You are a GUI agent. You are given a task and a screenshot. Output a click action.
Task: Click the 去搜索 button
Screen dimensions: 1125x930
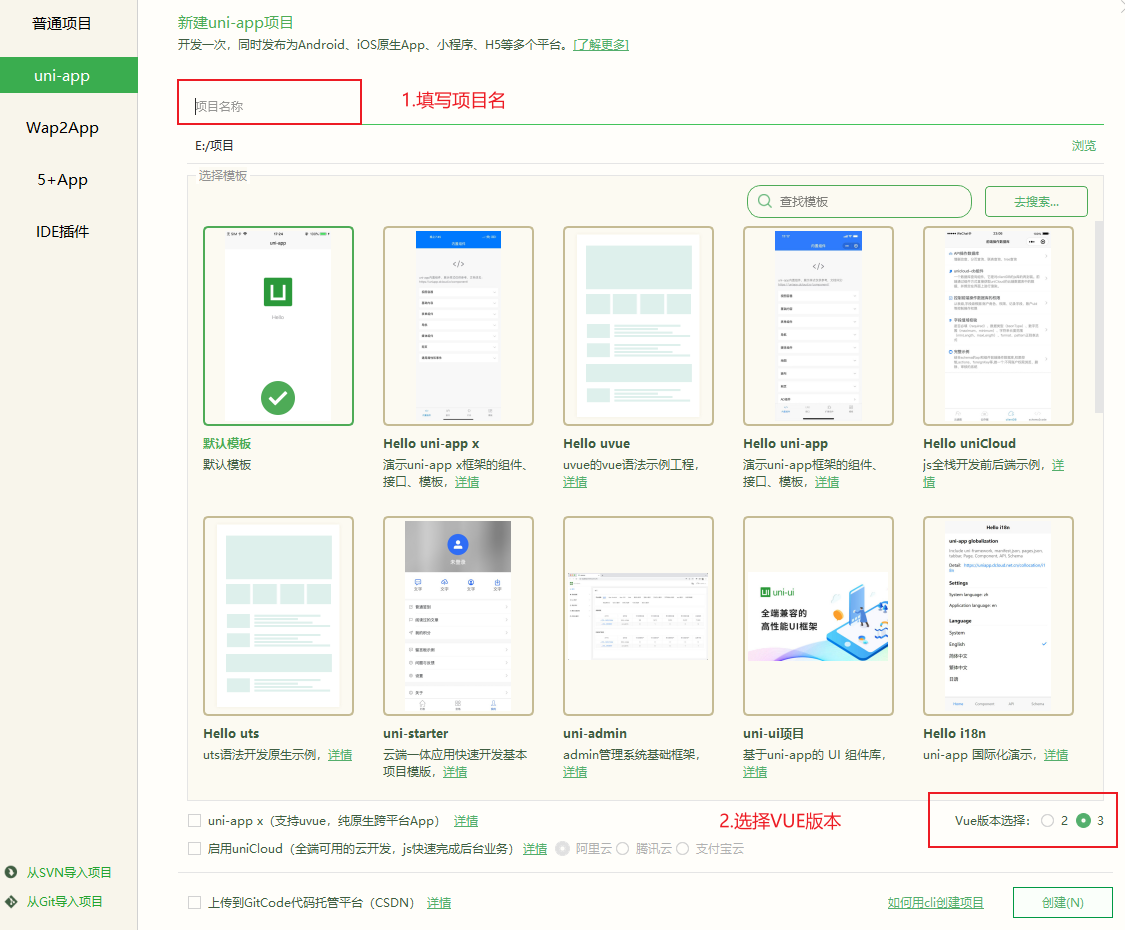[1036, 201]
